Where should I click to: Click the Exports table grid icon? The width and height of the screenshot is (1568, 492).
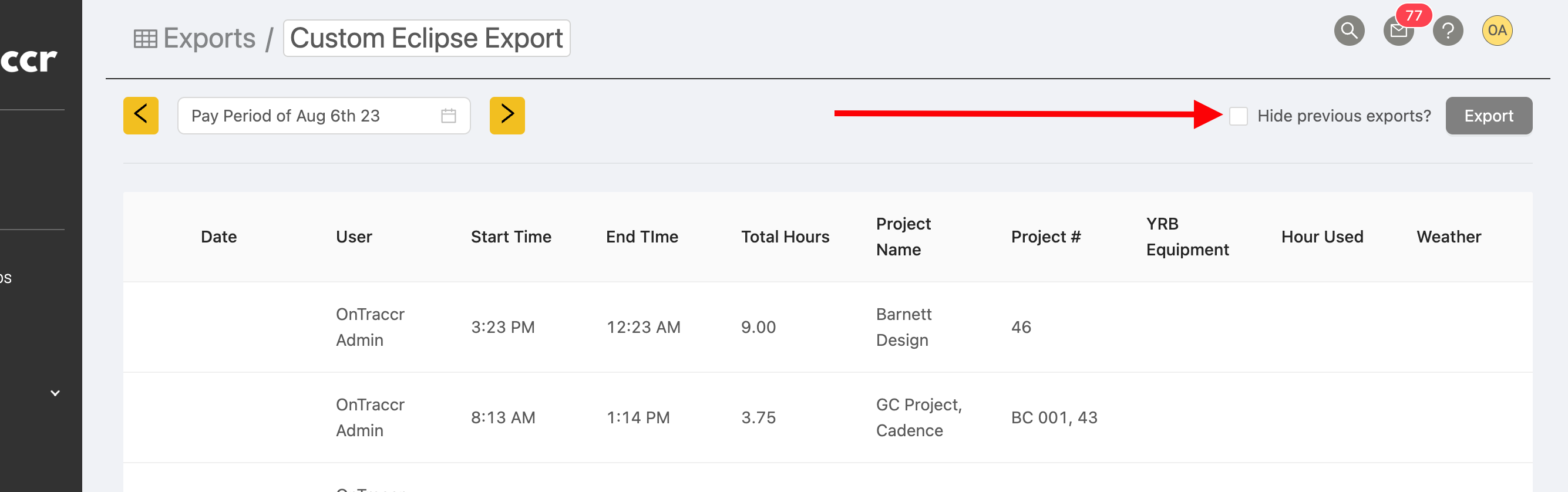146,39
